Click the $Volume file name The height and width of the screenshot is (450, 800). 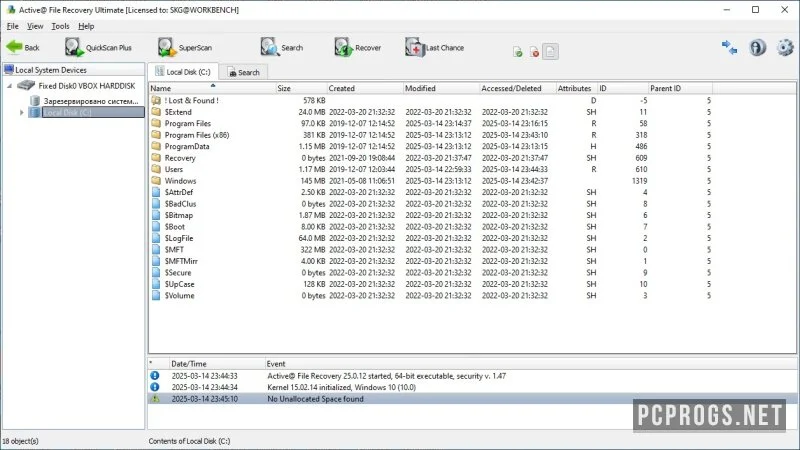click(x=180, y=295)
